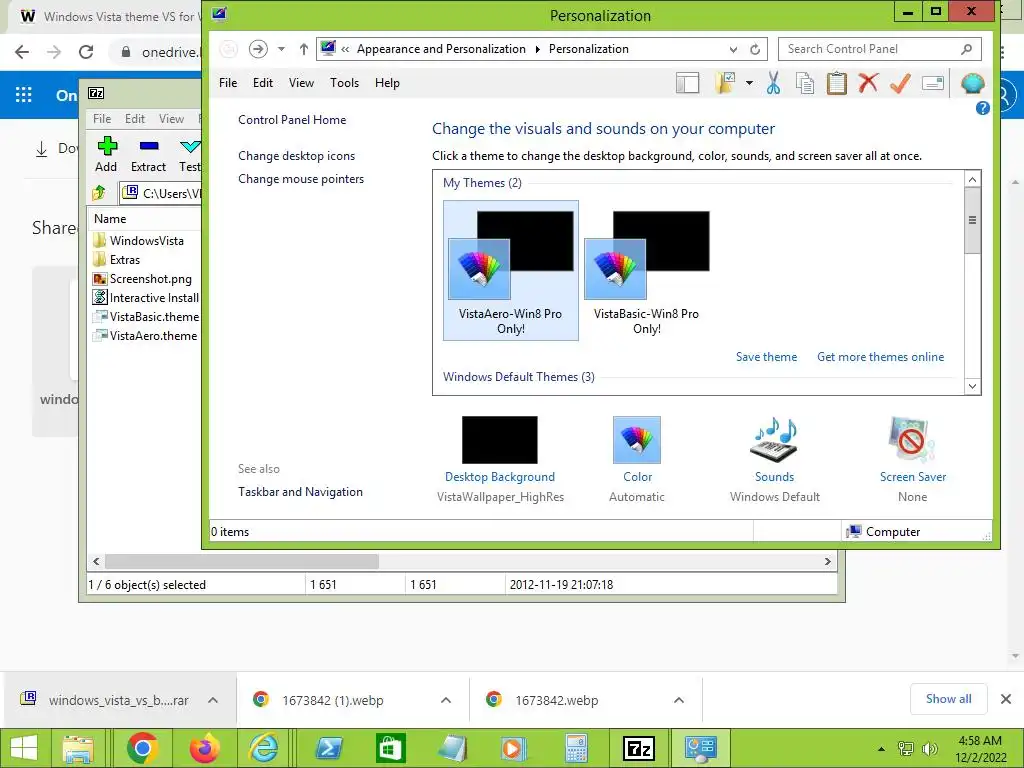Open Firefox from the taskbar
The width and height of the screenshot is (1024, 768).
pyautogui.click(x=204, y=748)
